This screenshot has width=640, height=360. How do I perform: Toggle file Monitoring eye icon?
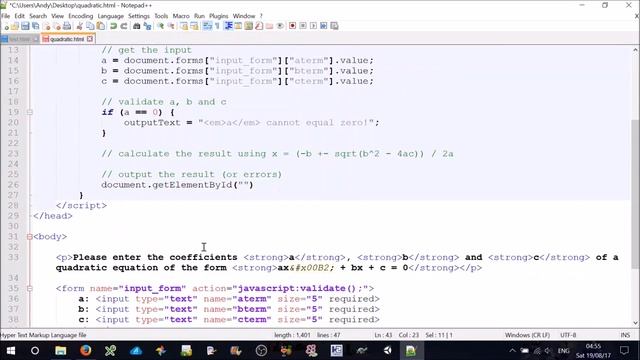pos(280,26)
